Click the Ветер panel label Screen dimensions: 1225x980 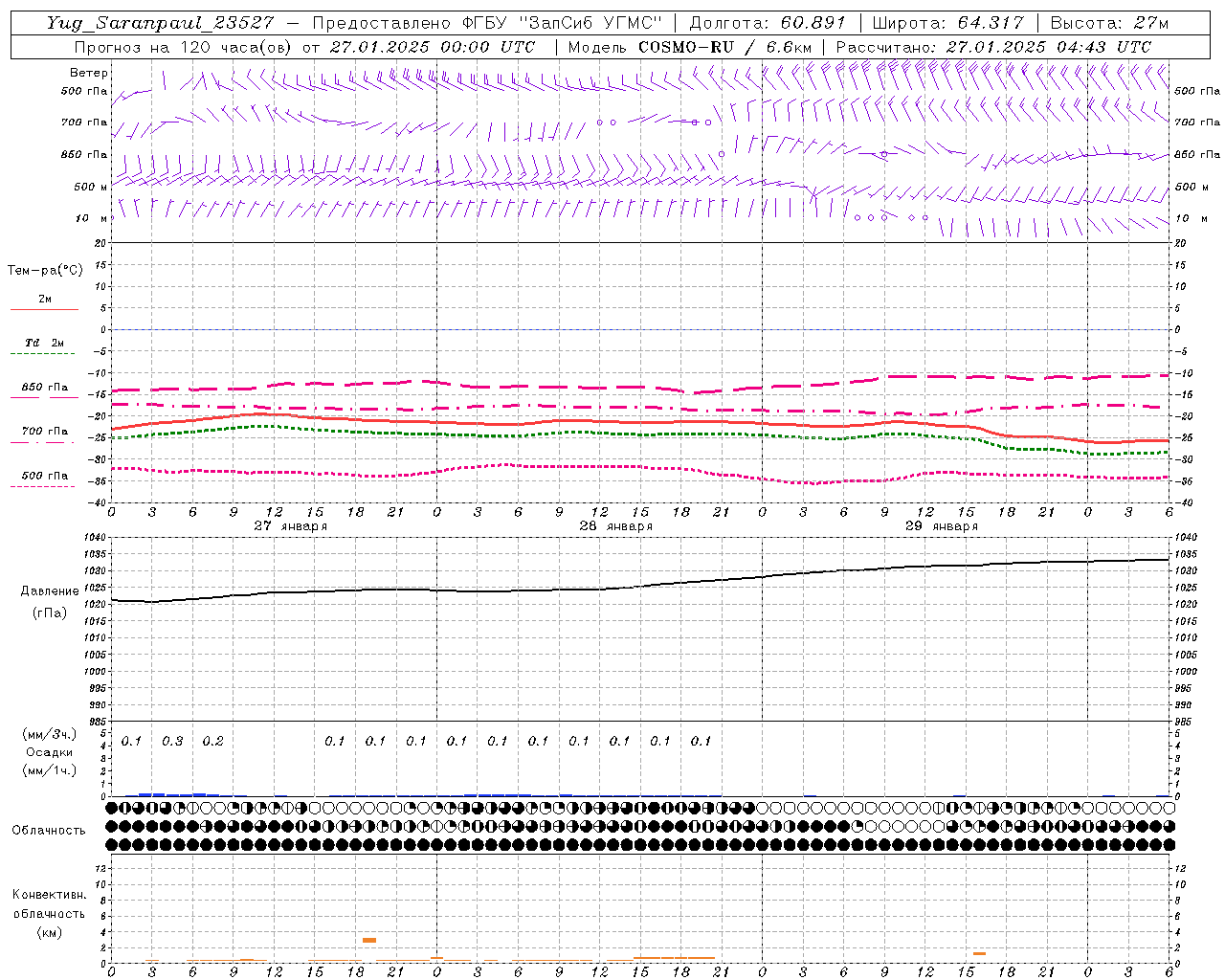[89, 73]
